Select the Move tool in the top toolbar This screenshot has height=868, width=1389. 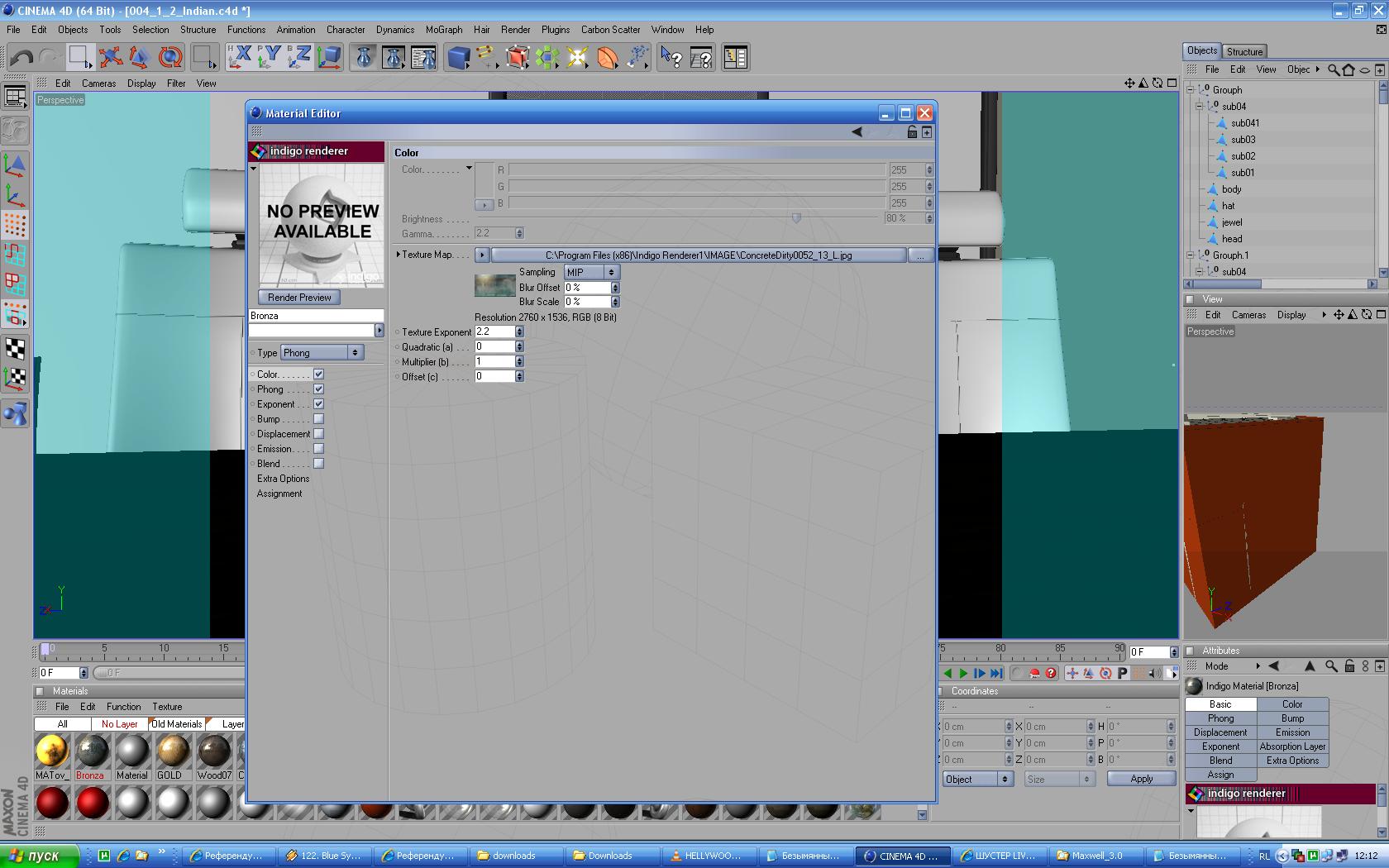pos(110,57)
